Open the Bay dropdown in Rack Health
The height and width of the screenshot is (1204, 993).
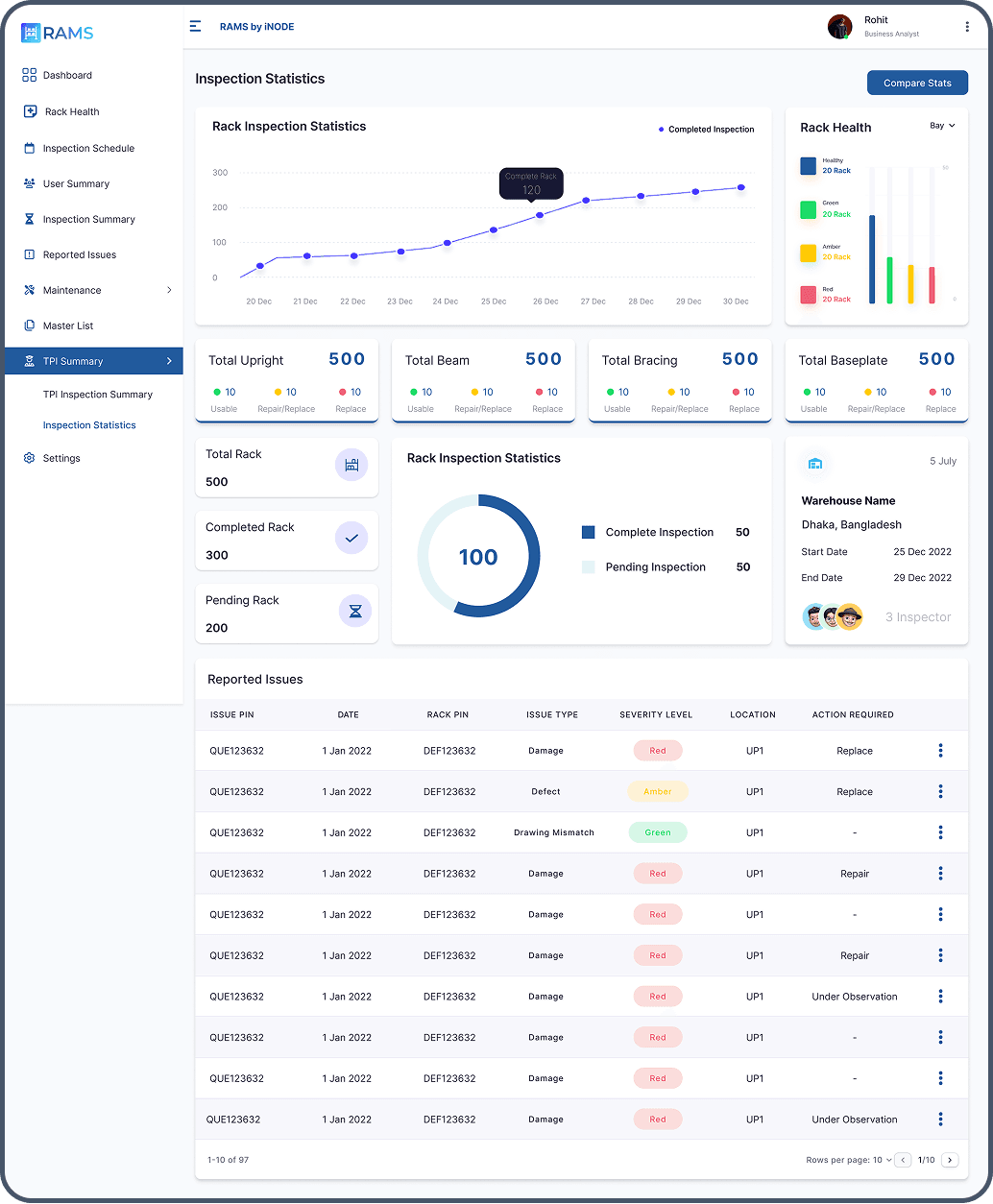point(942,126)
